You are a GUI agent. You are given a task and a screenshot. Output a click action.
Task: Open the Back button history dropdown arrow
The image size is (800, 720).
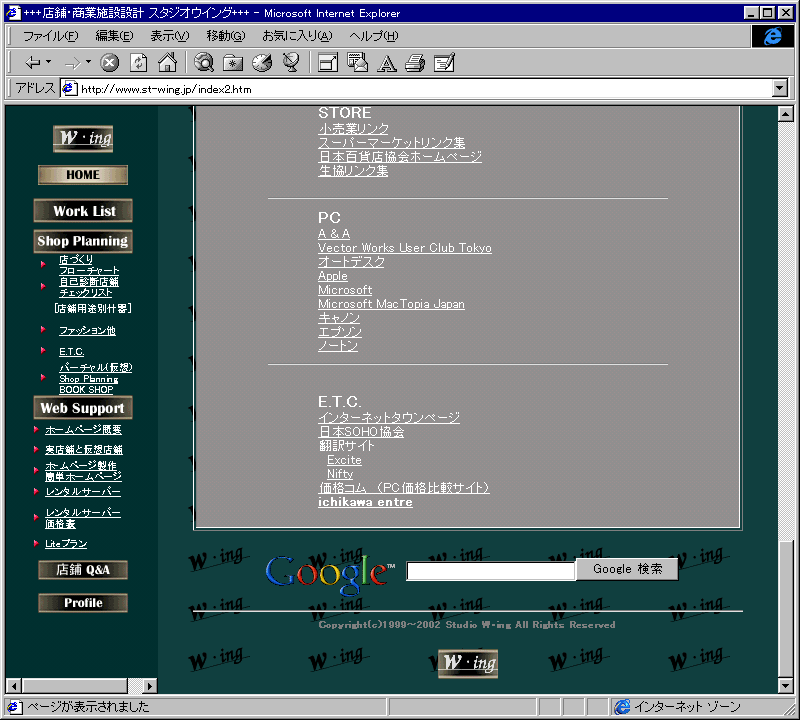[x=49, y=62]
